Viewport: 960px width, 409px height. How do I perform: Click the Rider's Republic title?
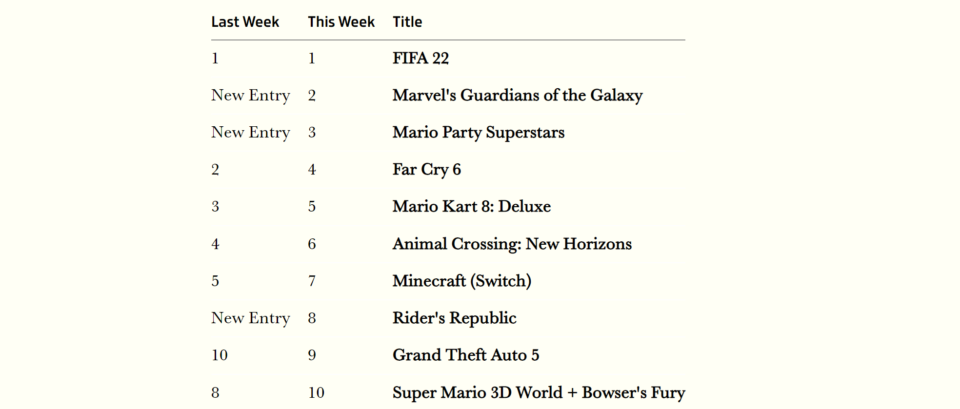(x=454, y=318)
